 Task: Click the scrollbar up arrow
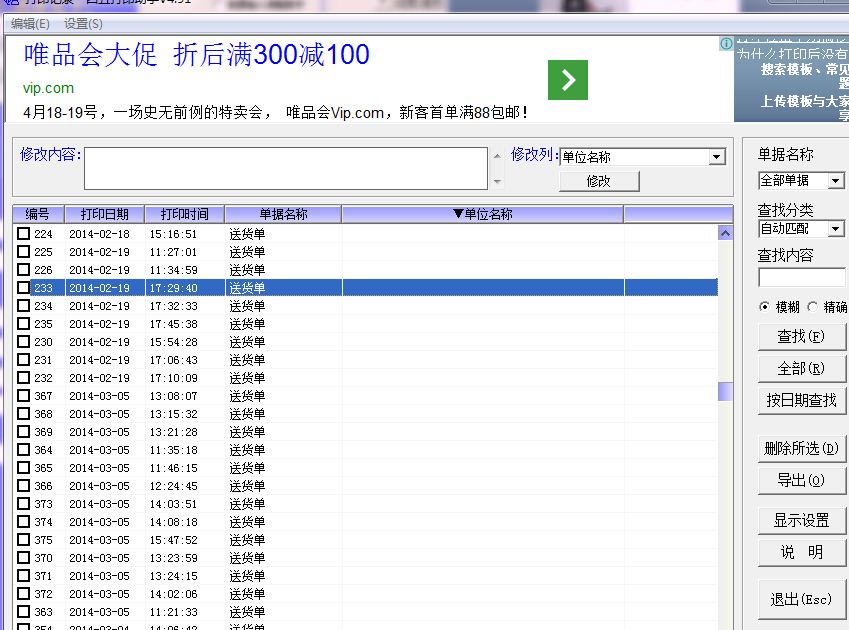click(x=727, y=231)
